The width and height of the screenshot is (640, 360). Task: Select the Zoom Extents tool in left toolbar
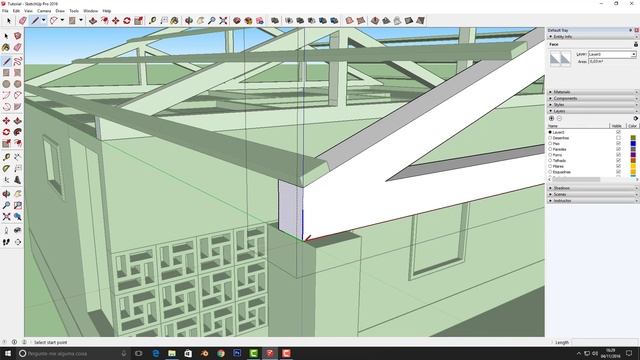coord(6,217)
